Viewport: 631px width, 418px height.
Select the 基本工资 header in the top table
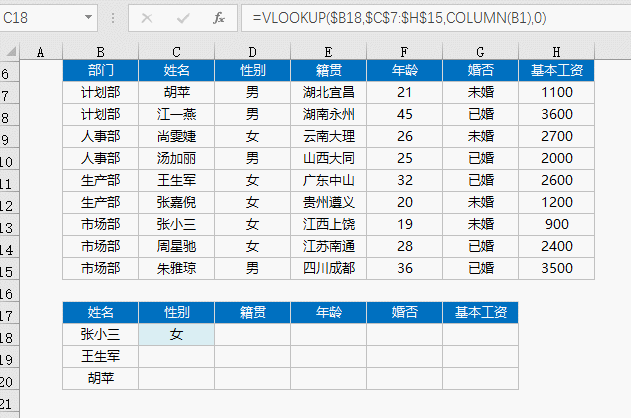pos(556,70)
